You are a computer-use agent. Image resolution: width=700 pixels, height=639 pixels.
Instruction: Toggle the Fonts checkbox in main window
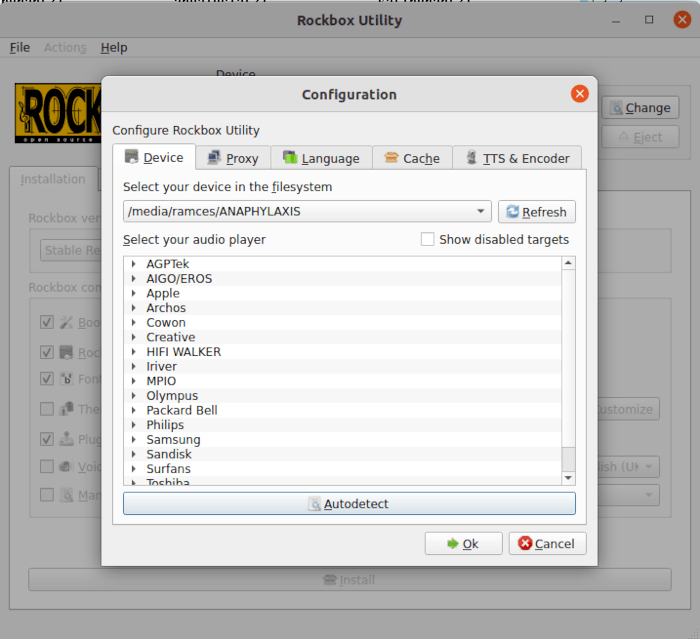[47, 379]
